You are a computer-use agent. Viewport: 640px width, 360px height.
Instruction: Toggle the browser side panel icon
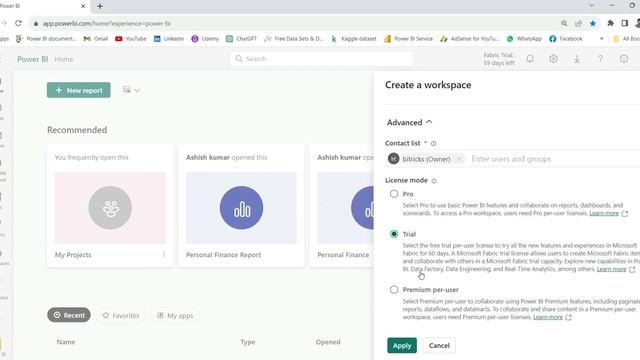point(624,23)
